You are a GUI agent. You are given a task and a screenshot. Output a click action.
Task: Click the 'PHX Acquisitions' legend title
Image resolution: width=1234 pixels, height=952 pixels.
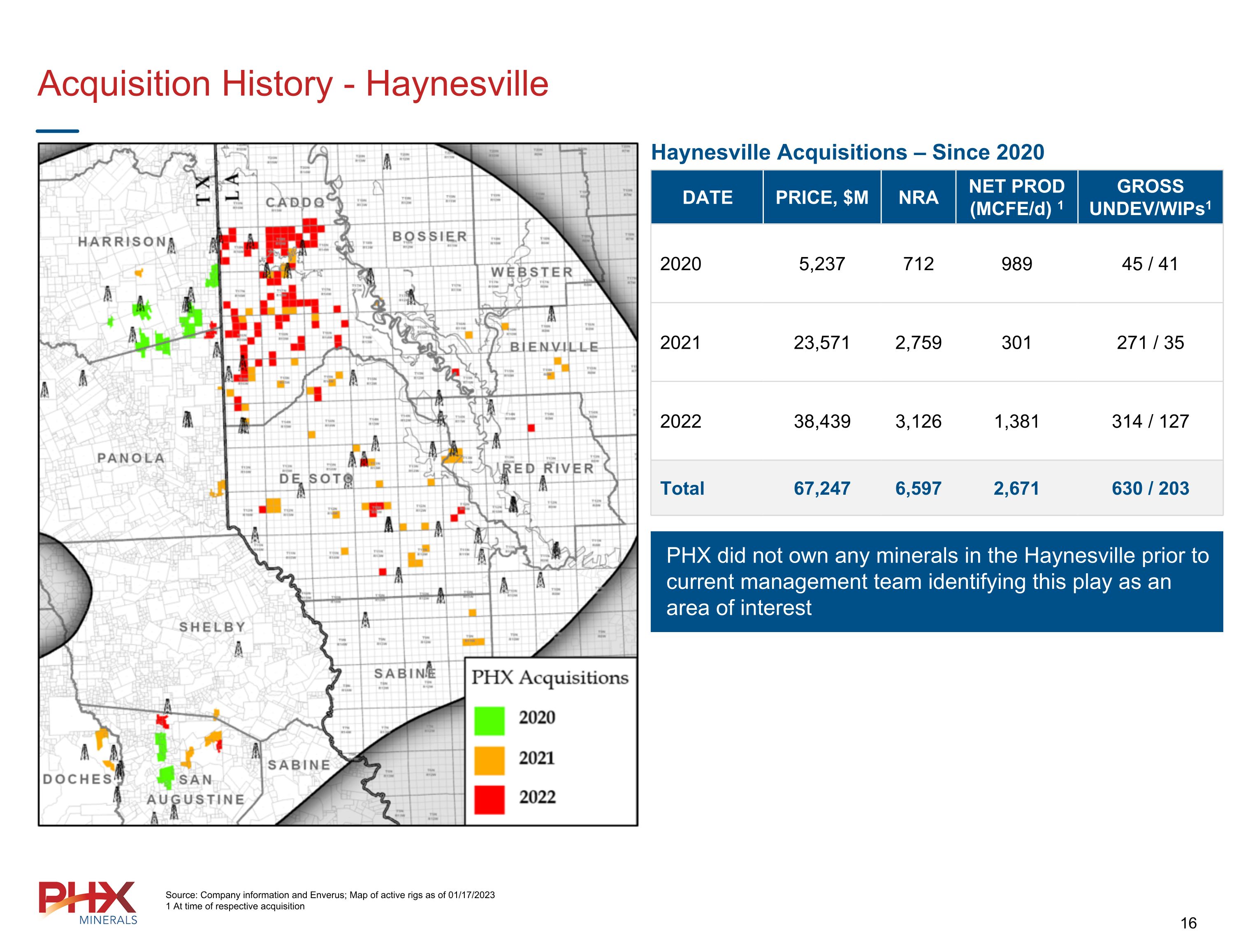pyautogui.click(x=550, y=677)
